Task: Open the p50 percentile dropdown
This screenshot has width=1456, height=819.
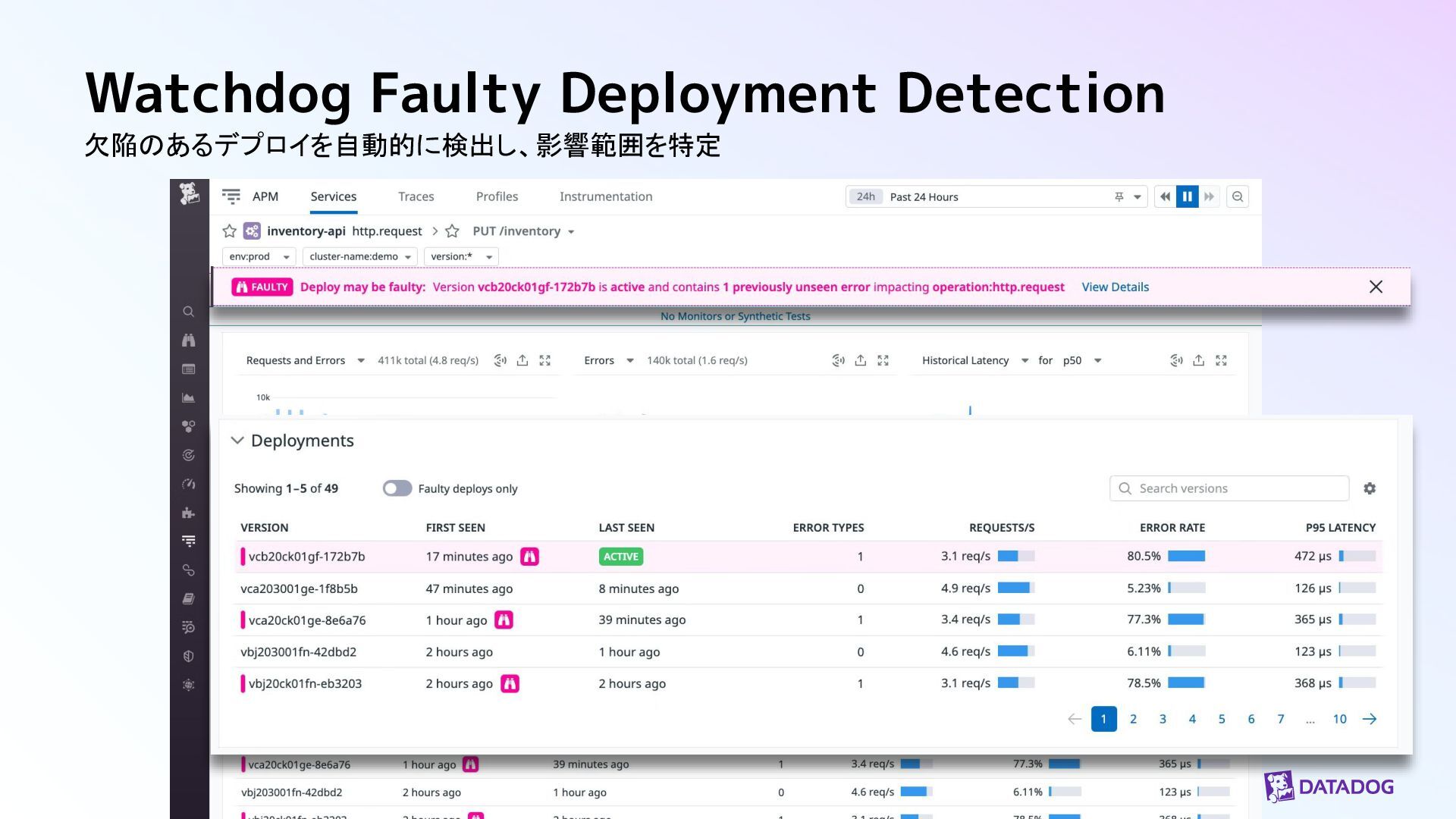Action: 1097,360
